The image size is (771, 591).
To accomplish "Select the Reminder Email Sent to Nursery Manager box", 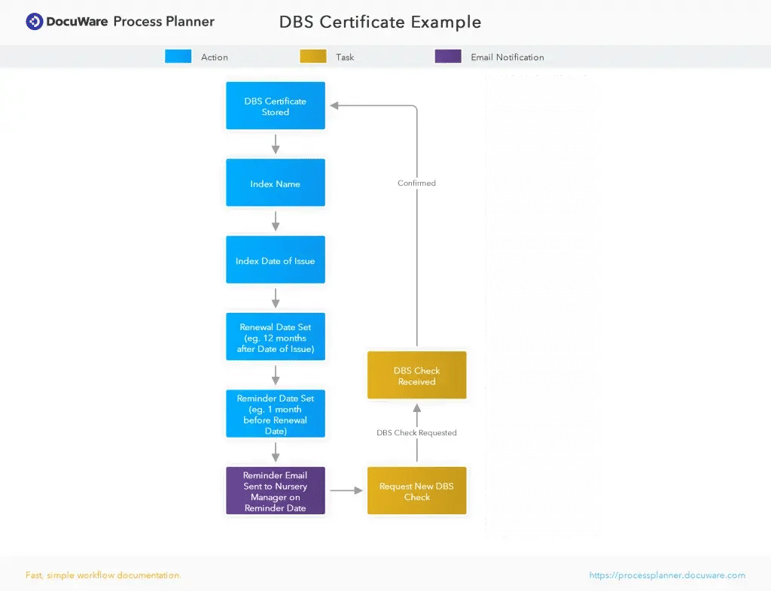I will tap(275, 491).
